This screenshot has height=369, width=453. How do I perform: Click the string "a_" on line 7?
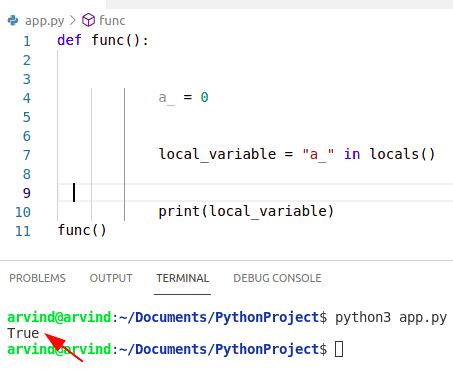click(x=318, y=154)
